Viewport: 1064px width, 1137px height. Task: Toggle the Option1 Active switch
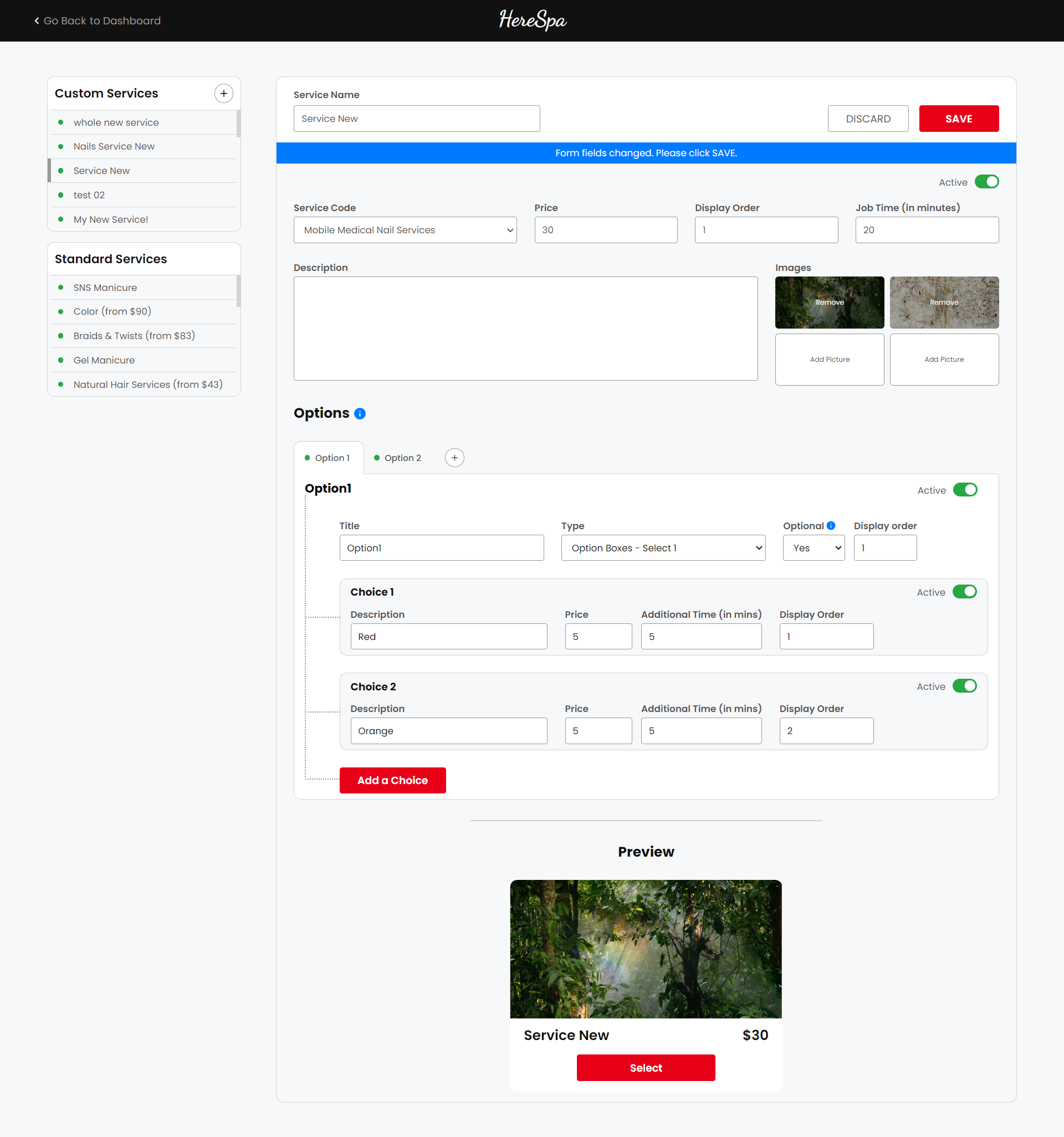(x=965, y=490)
